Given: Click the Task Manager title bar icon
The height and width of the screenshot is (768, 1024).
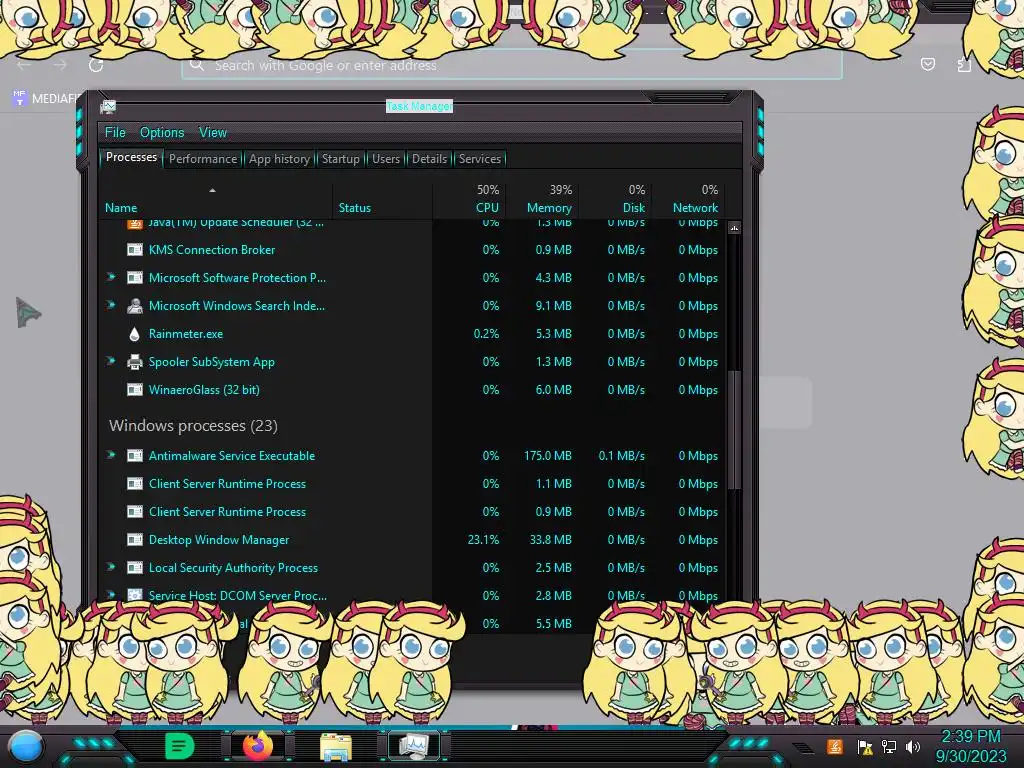Looking at the screenshot, I should [x=108, y=106].
